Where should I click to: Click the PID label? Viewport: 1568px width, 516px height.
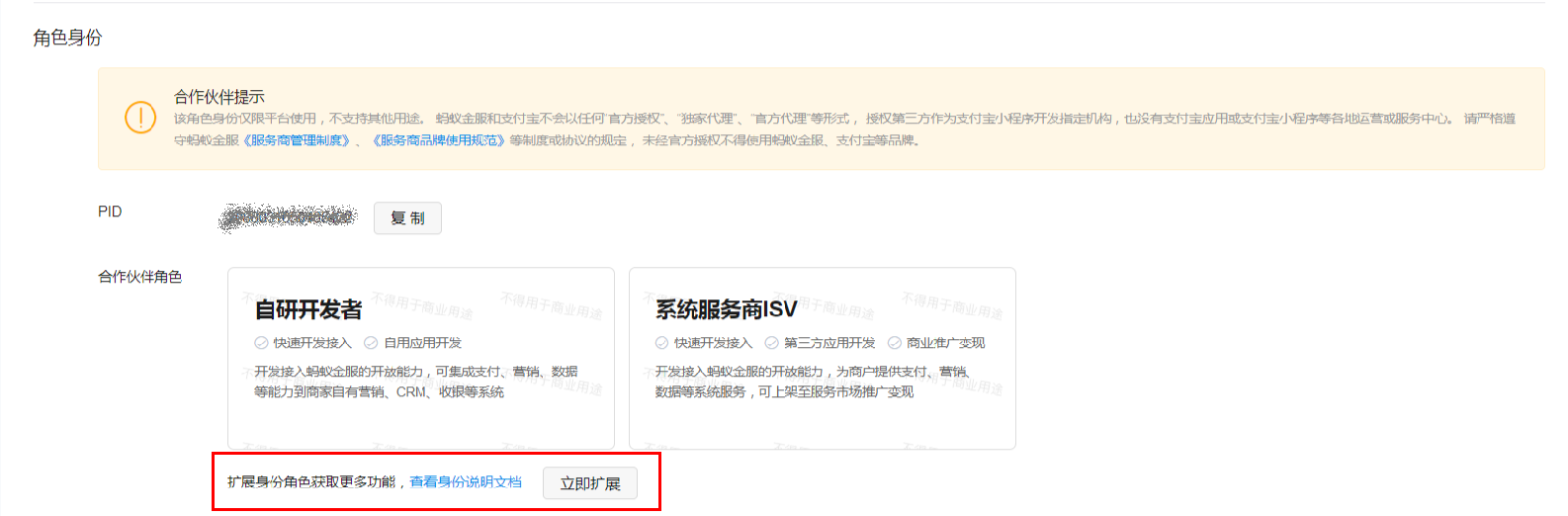[110, 212]
